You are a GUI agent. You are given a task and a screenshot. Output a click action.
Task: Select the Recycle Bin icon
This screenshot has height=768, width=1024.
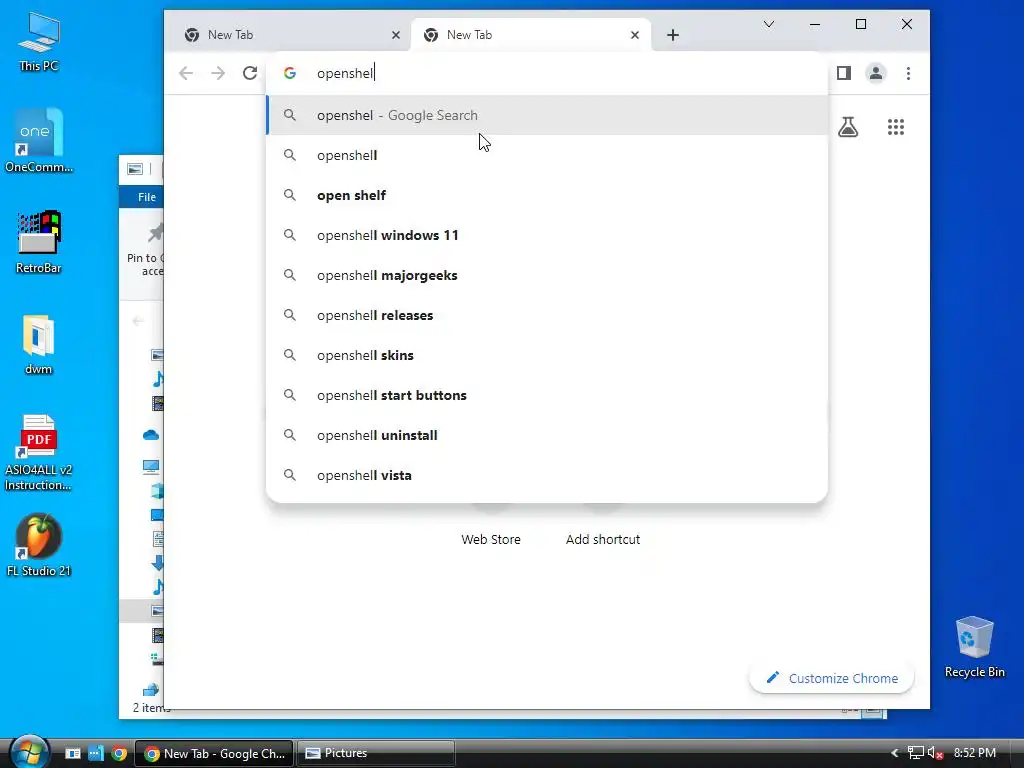pos(974,647)
